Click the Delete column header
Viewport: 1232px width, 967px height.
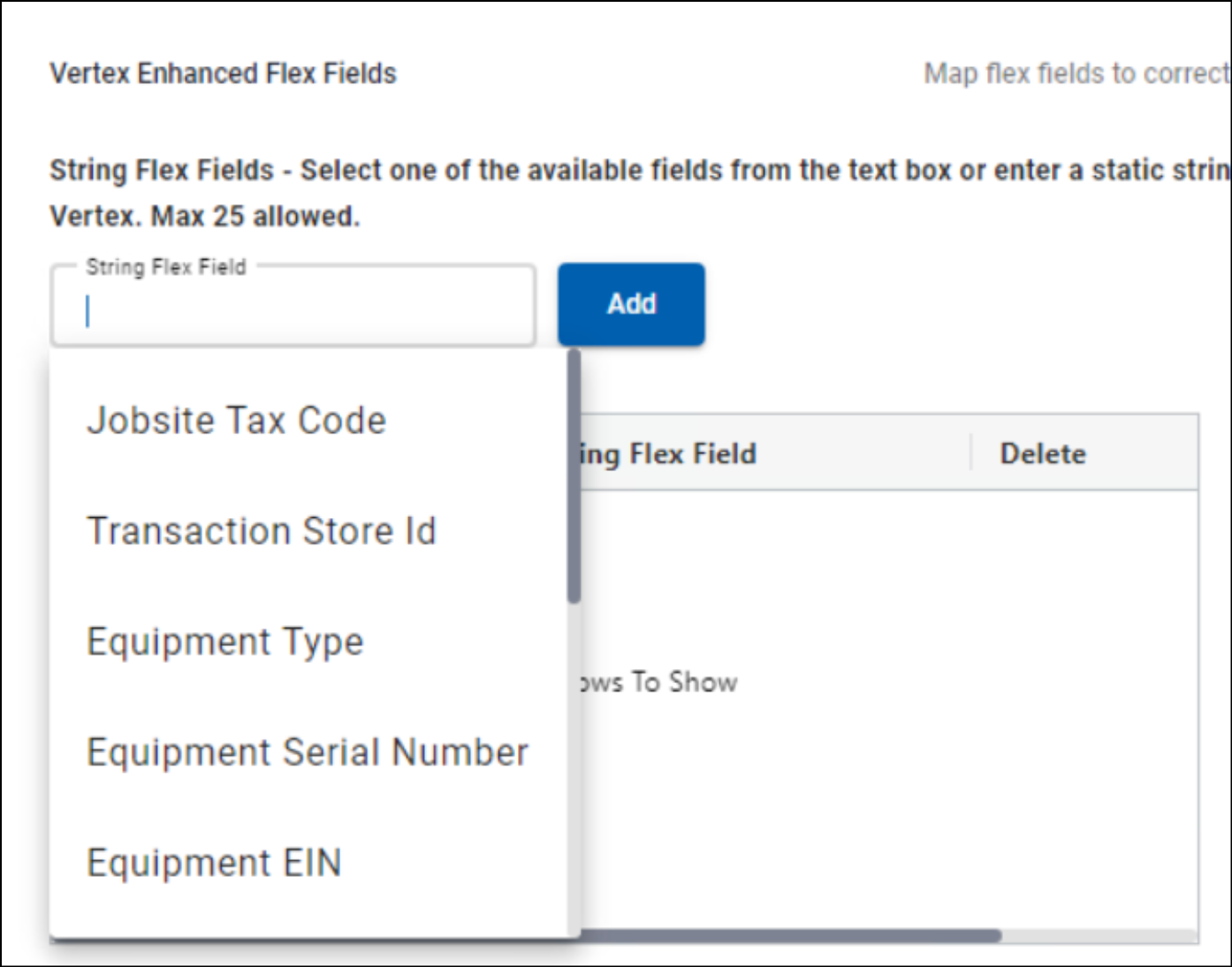(x=1042, y=453)
